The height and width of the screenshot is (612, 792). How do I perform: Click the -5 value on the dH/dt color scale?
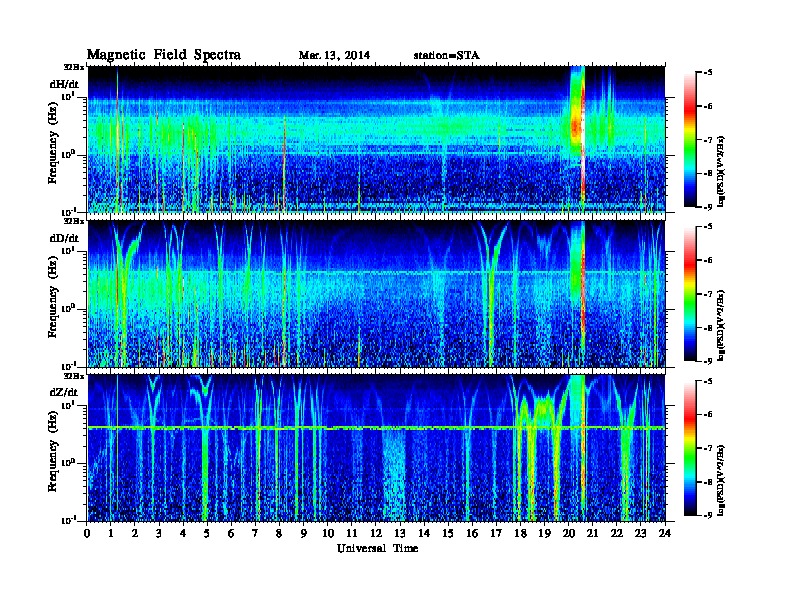coord(708,73)
